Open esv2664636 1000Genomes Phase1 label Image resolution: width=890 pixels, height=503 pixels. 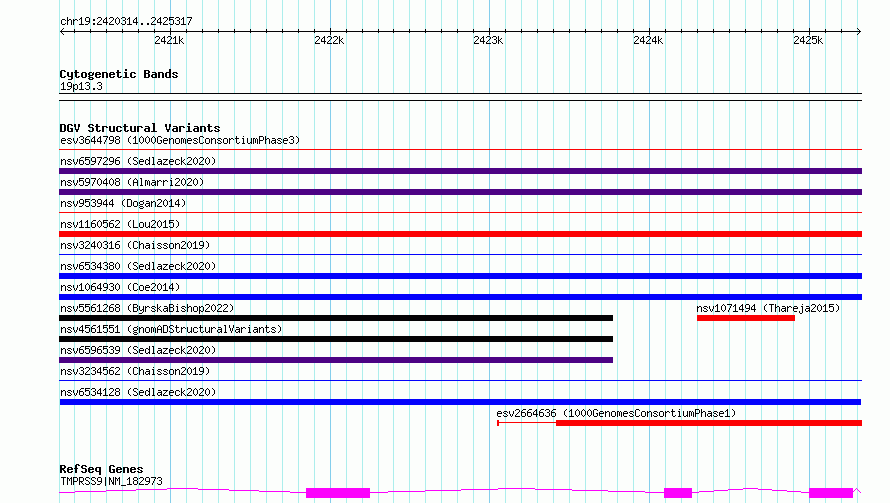616,413
